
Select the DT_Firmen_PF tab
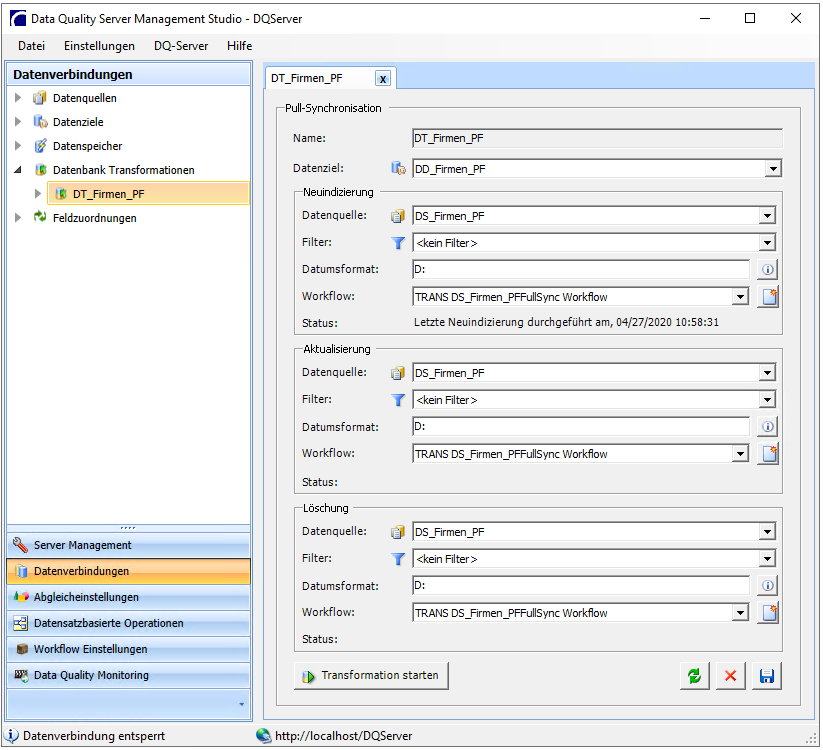pyautogui.click(x=307, y=78)
